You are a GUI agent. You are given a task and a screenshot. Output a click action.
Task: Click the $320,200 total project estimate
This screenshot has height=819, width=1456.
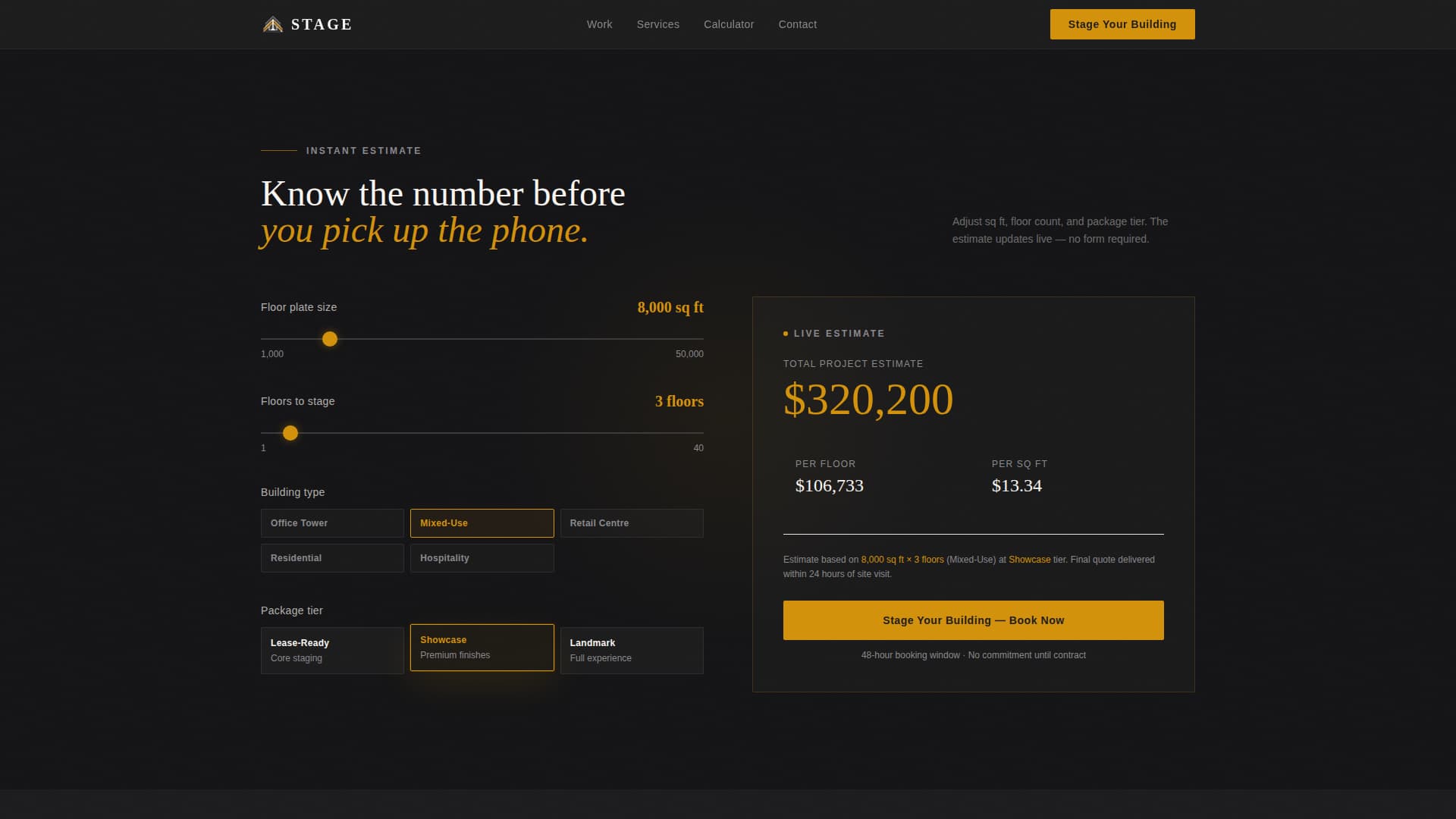(x=868, y=400)
